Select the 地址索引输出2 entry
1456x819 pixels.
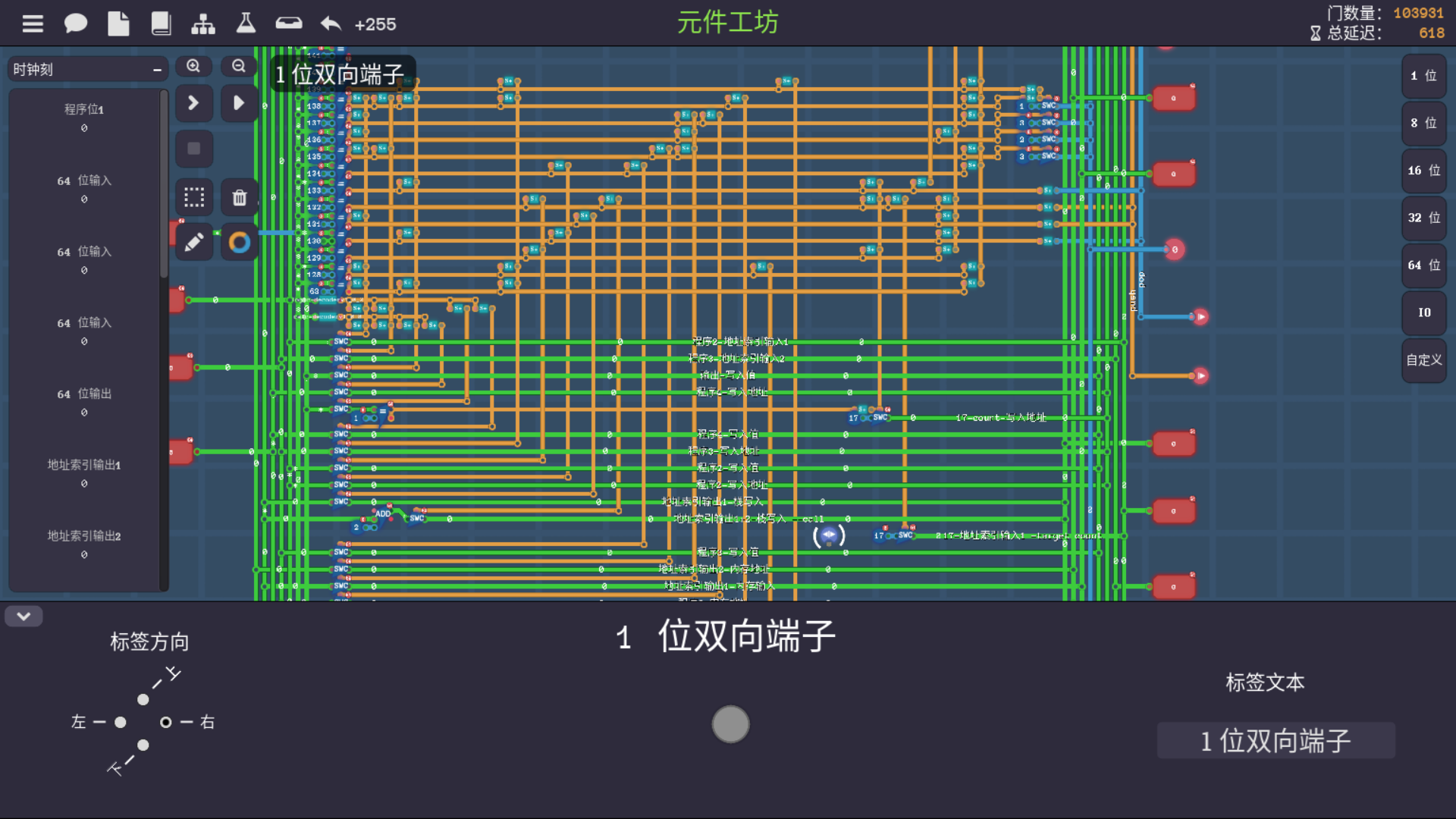click(x=84, y=544)
